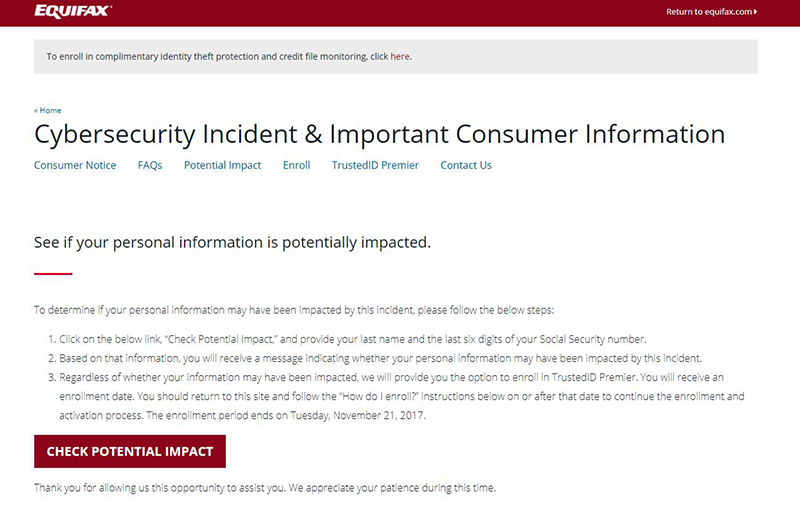View the TrustedID Premier tab

point(375,165)
